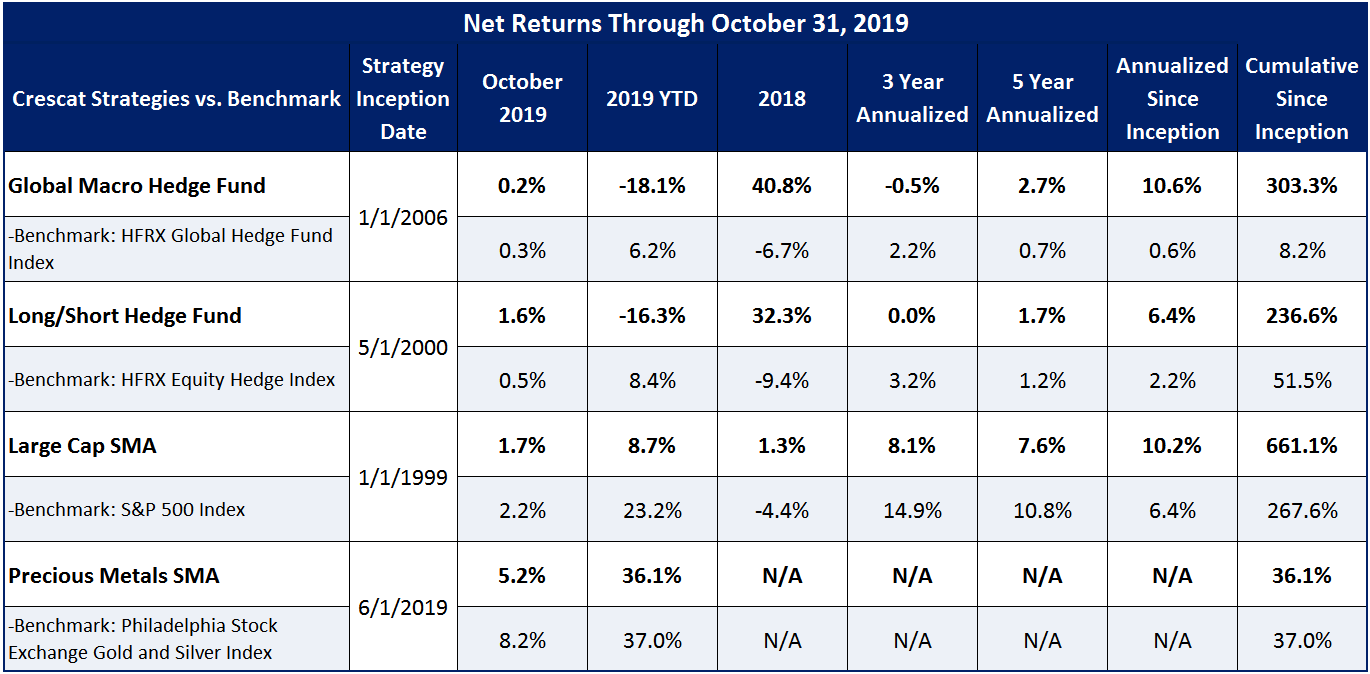Select the Global Macro Hedge Fund row label
The height and width of the screenshot is (674, 1370).
tap(137, 185)
